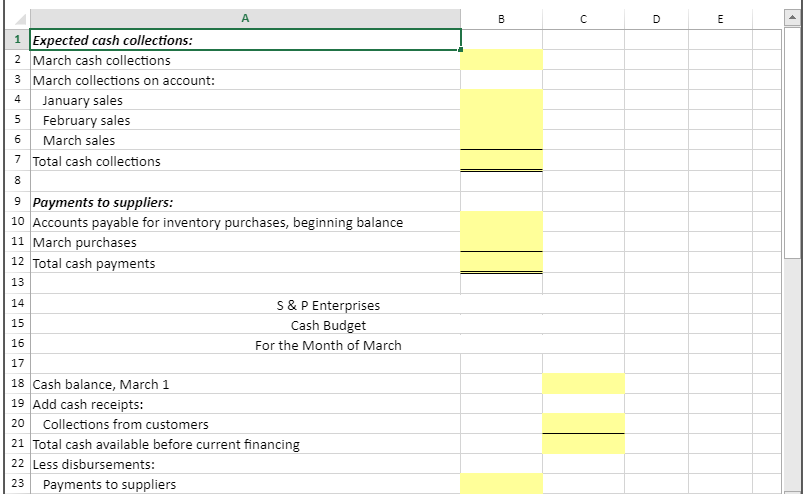Click the 'Cash Budget' title cell

pos(328,325)
